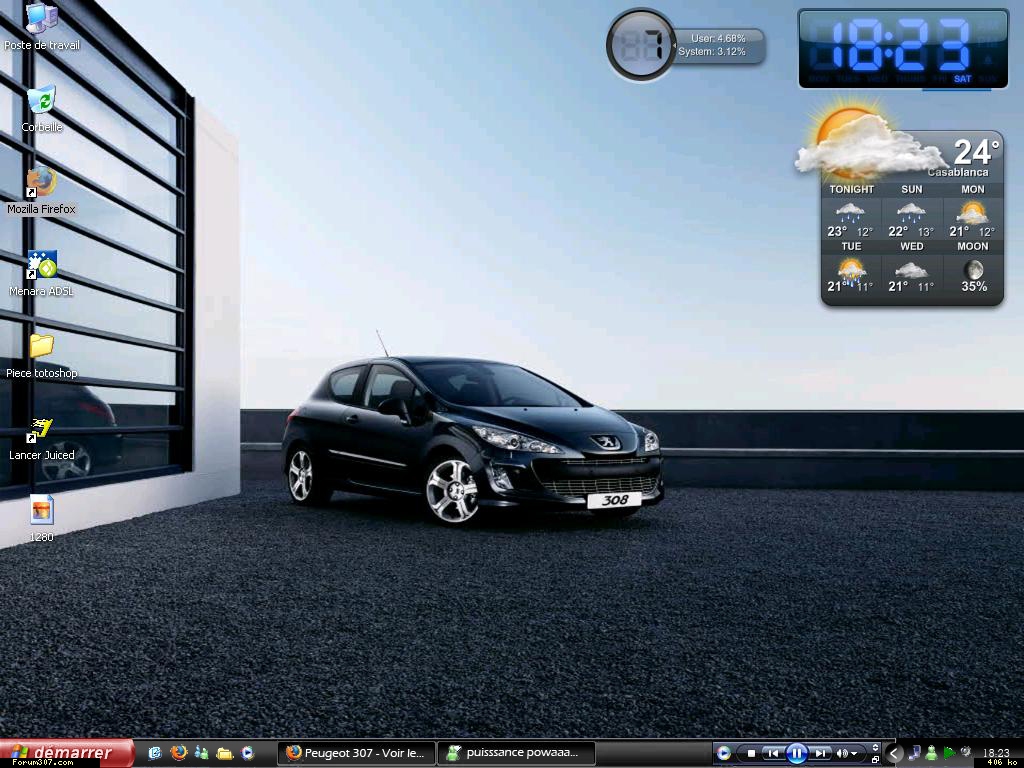Click the sun shower icon under TUE

851,270
